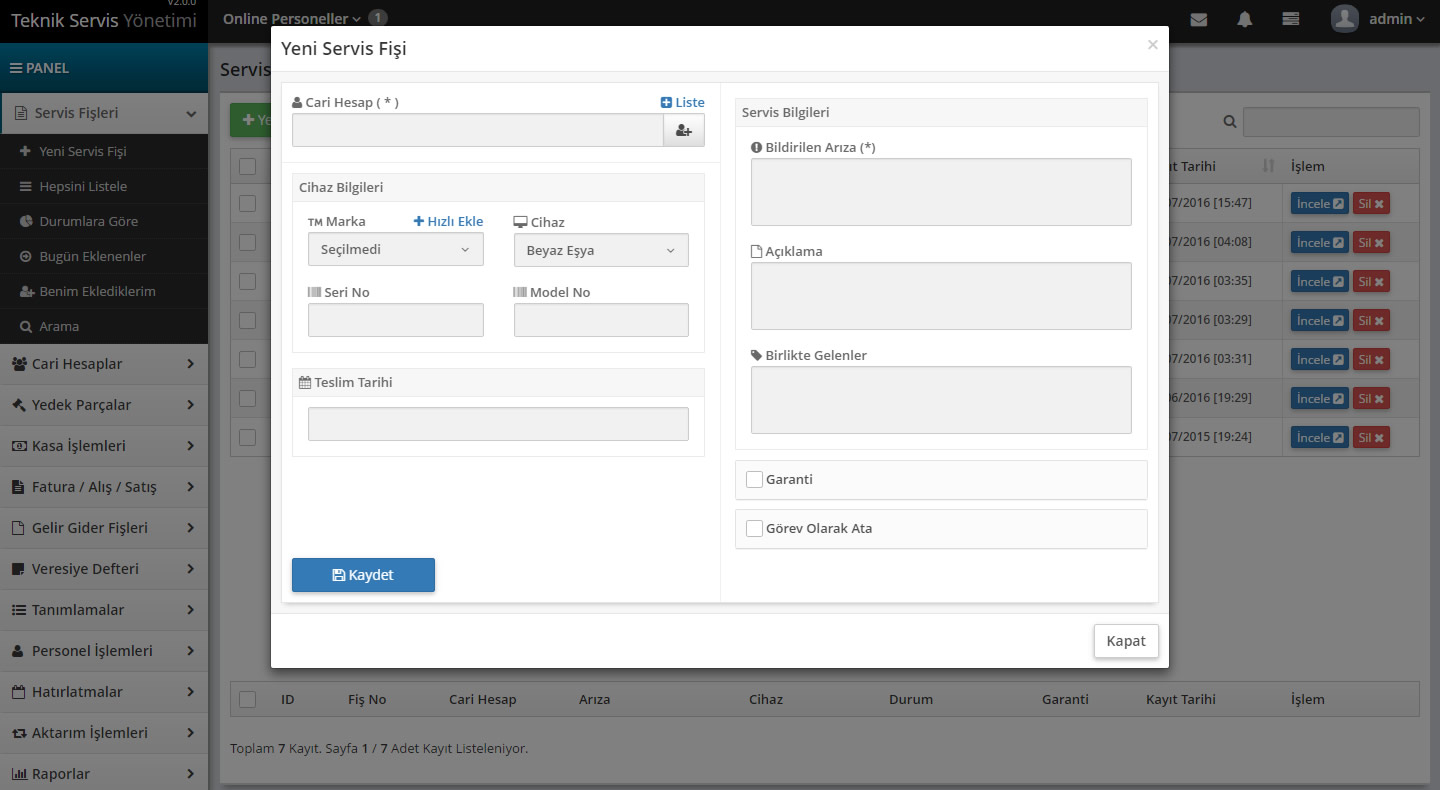Click the Bildirilen Arıza text area
This screenshot has width=1440, height=790.
(x=940, y=192)
